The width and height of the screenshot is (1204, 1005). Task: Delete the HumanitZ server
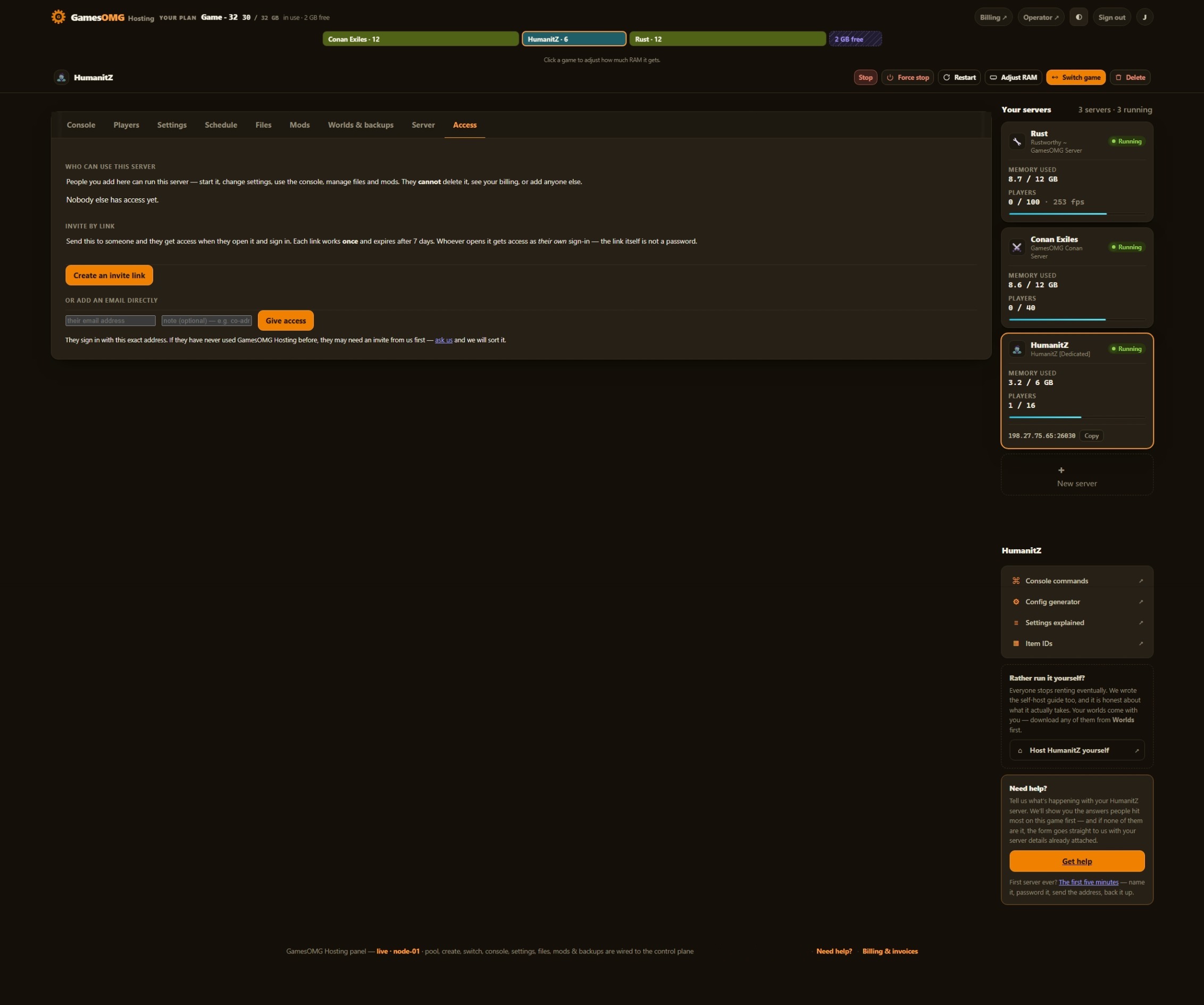pos(1130,78)
